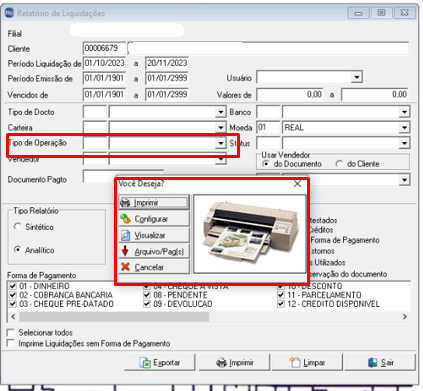Click the Exportar button at the bottom

(160, 362)
